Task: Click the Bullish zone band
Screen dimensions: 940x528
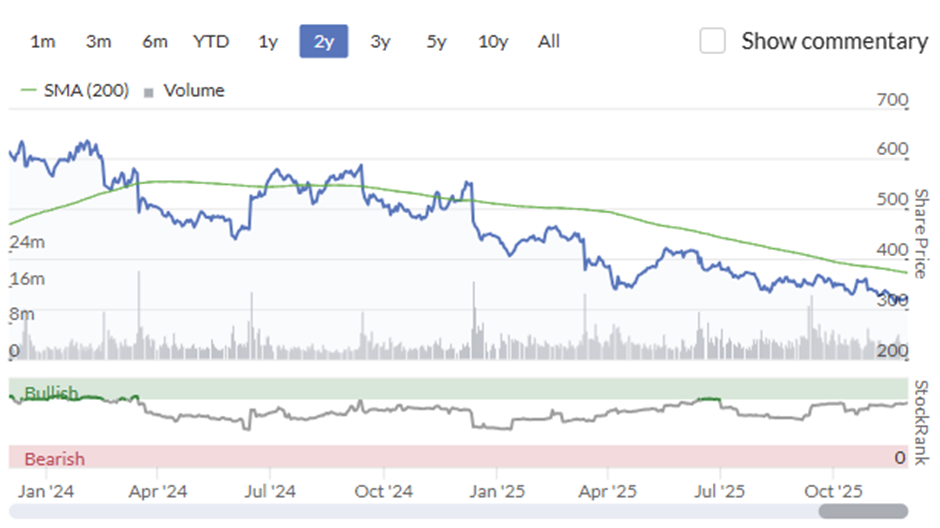Action: click(459, 388)
